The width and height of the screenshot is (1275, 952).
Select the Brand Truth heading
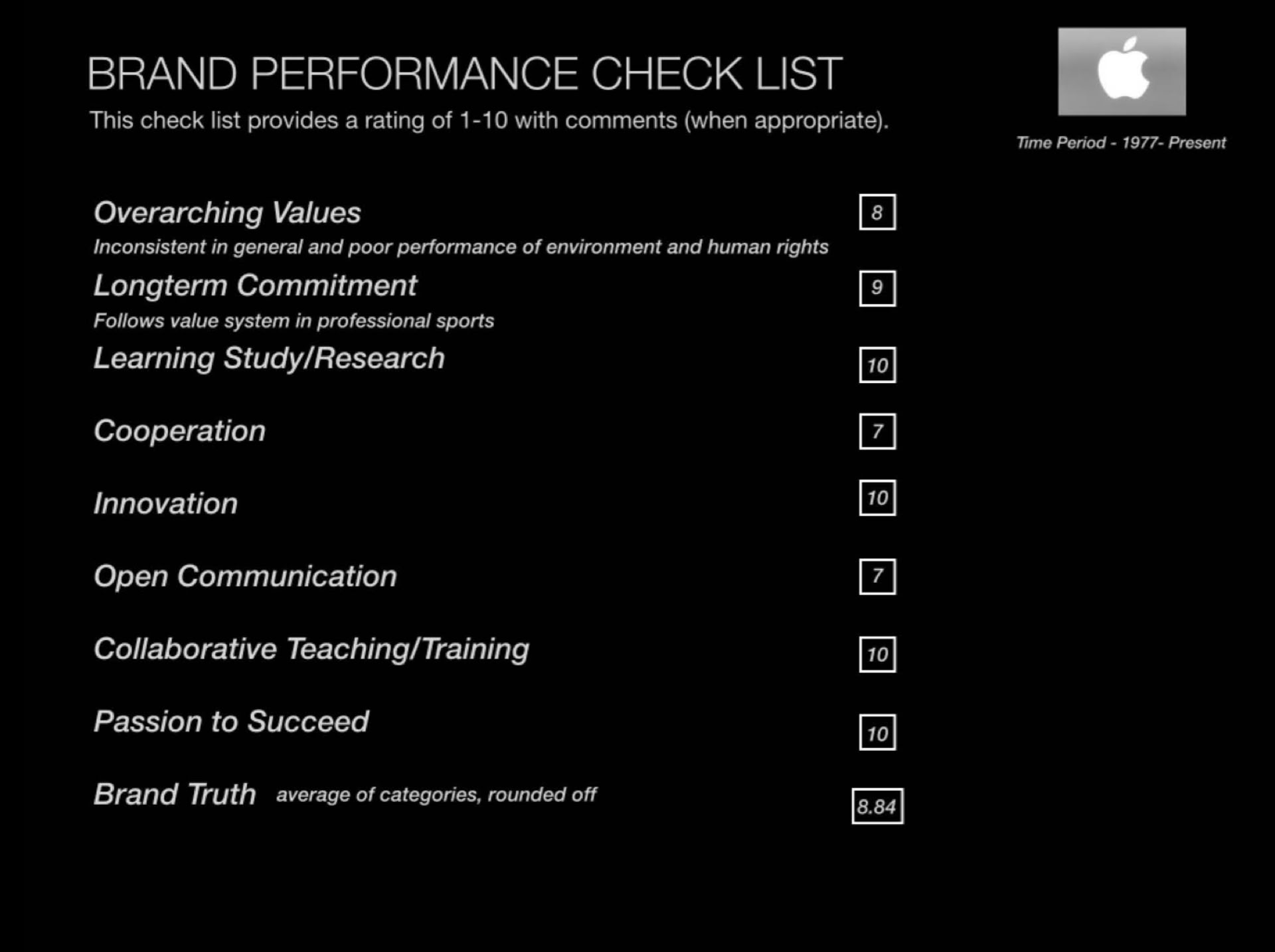pos(175,794)
